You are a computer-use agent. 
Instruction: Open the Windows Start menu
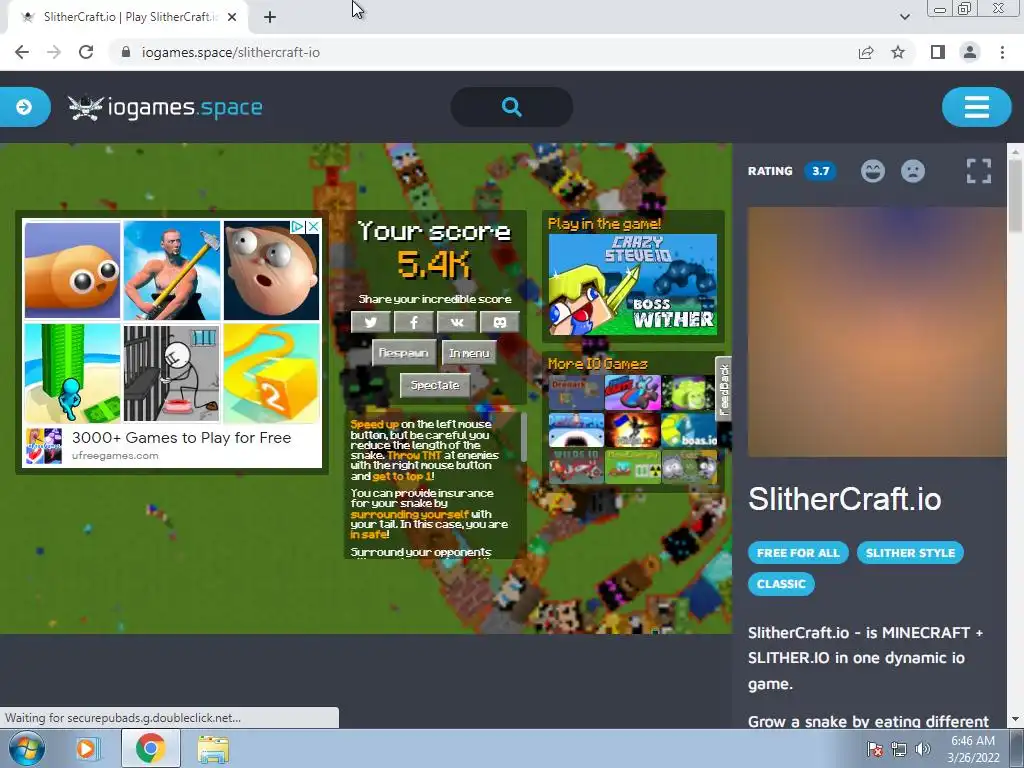click(x=27, y=748)
